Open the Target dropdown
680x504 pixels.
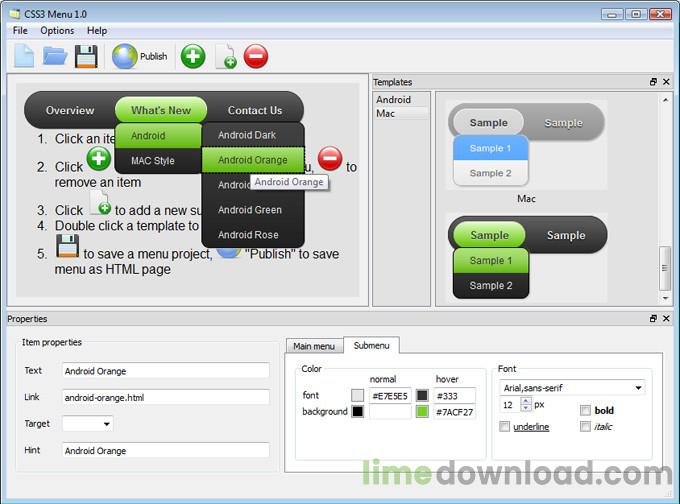[x=88, y=424]
